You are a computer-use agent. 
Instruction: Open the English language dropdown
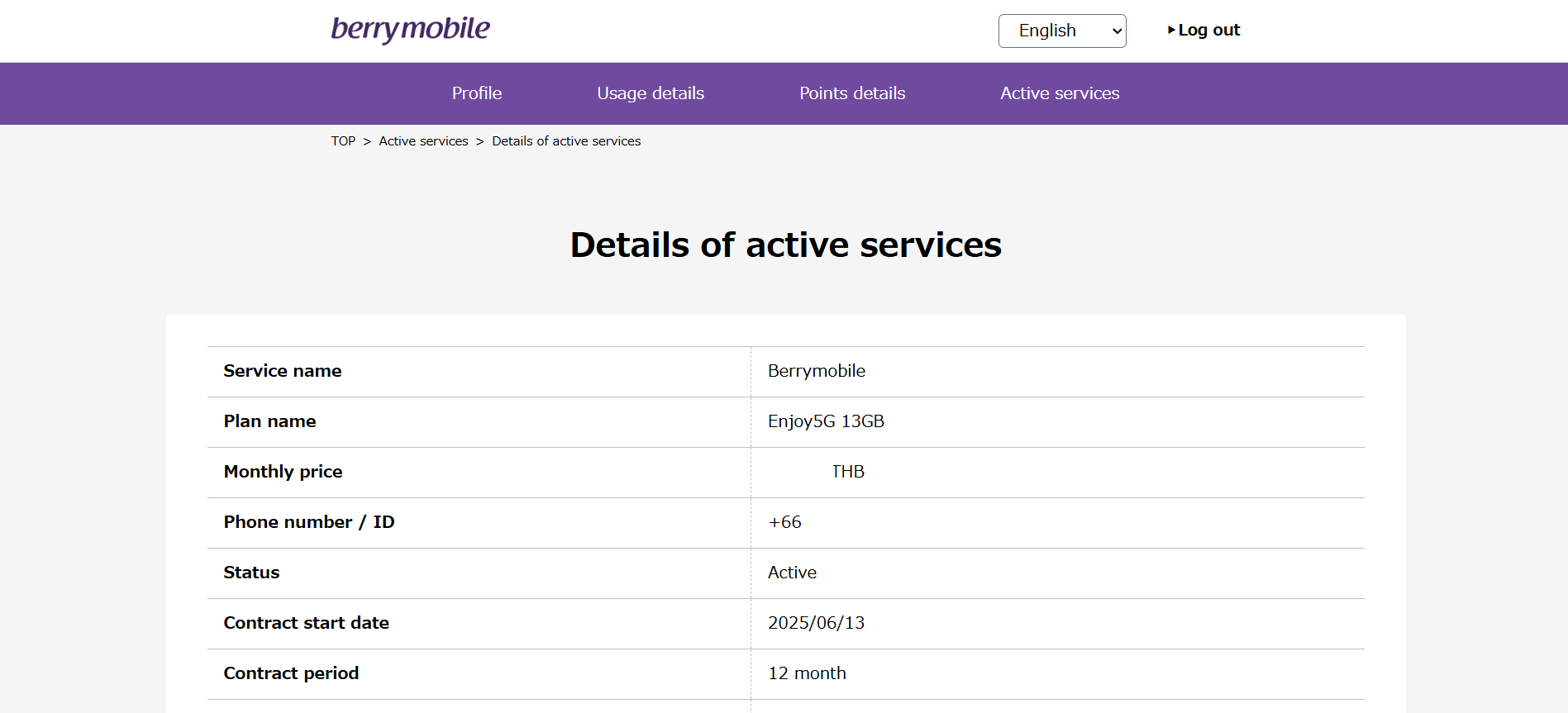[1062, 31]
